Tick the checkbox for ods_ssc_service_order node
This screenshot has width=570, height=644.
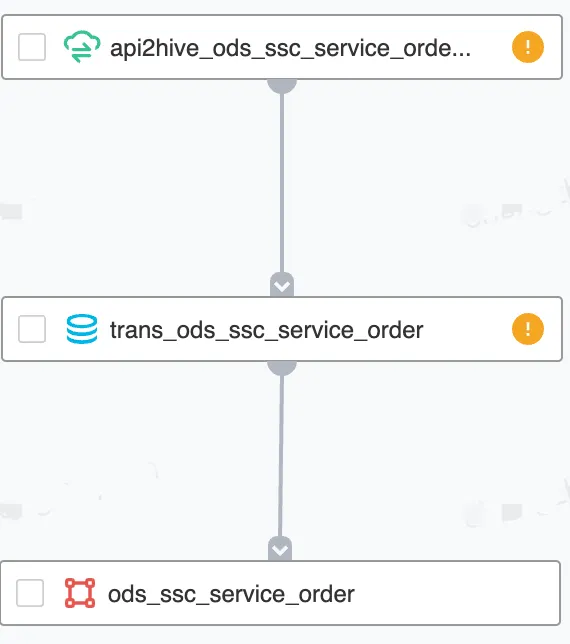pos(30,593)
